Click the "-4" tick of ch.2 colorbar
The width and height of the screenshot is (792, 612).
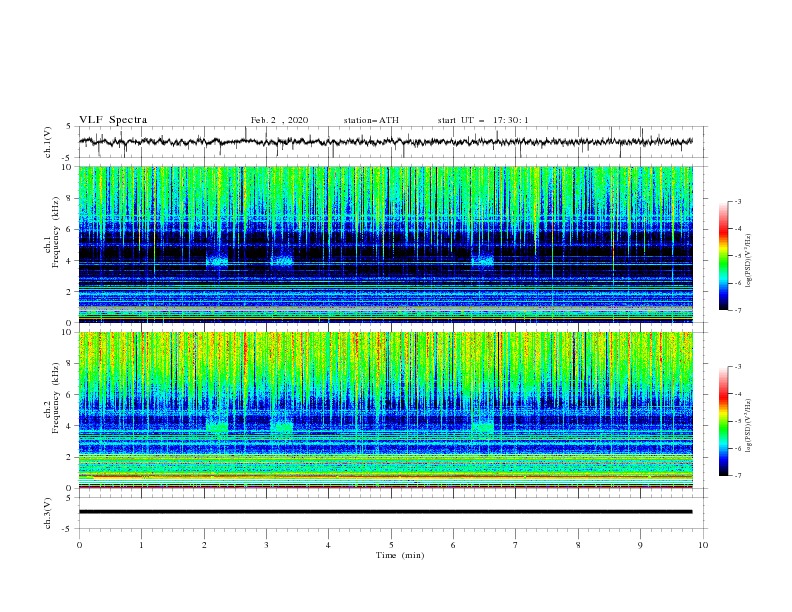[738, 394]
